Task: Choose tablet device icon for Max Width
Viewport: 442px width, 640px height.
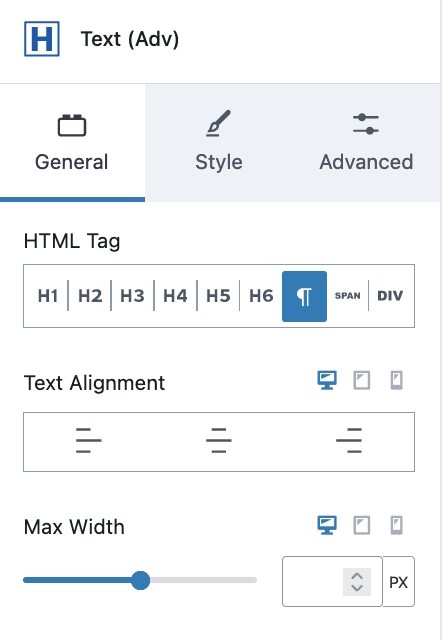Action: pos(362,525)
